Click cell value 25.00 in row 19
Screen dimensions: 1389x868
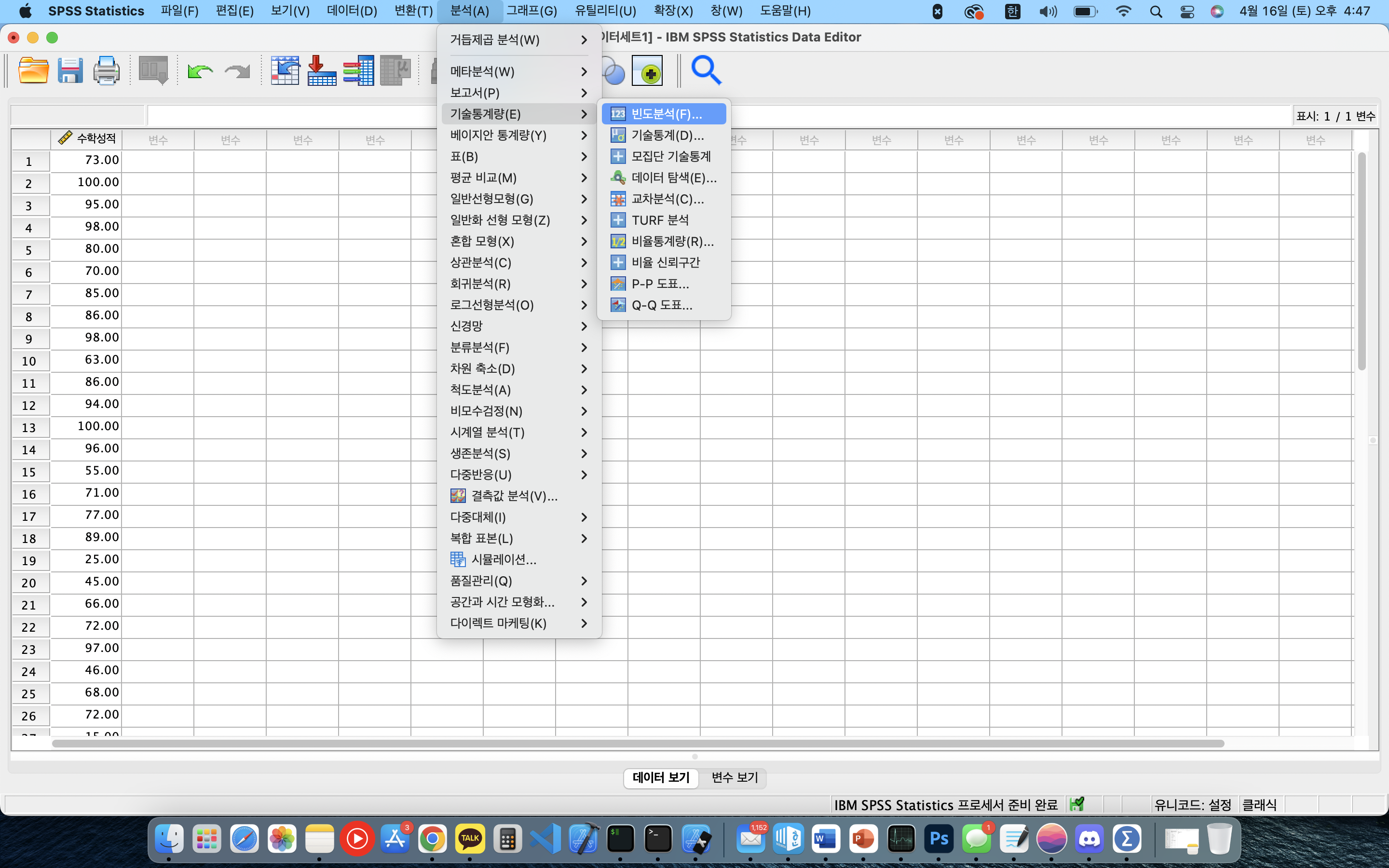coord(87,559)
